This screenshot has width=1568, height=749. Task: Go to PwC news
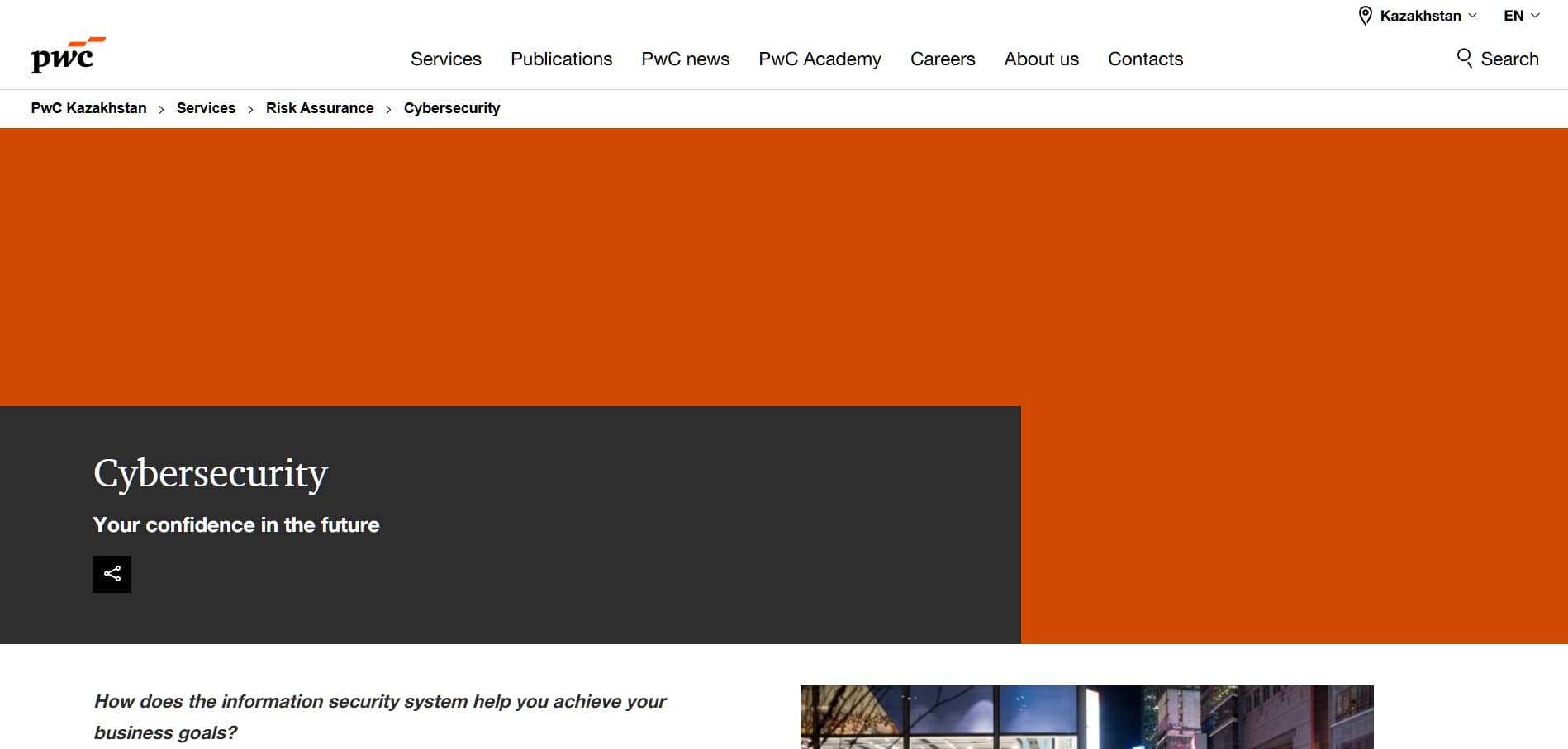pyautogui.click(x=686, y=59)
